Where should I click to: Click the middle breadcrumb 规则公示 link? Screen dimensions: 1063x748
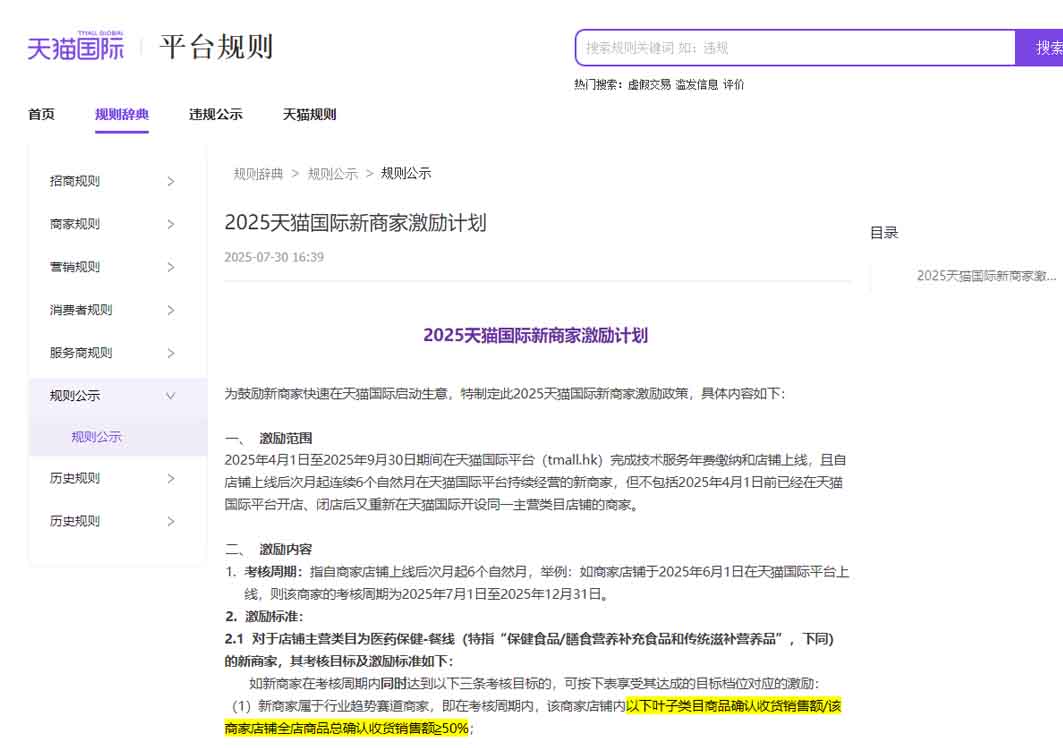pyautogui.click(x=333, y=174)
